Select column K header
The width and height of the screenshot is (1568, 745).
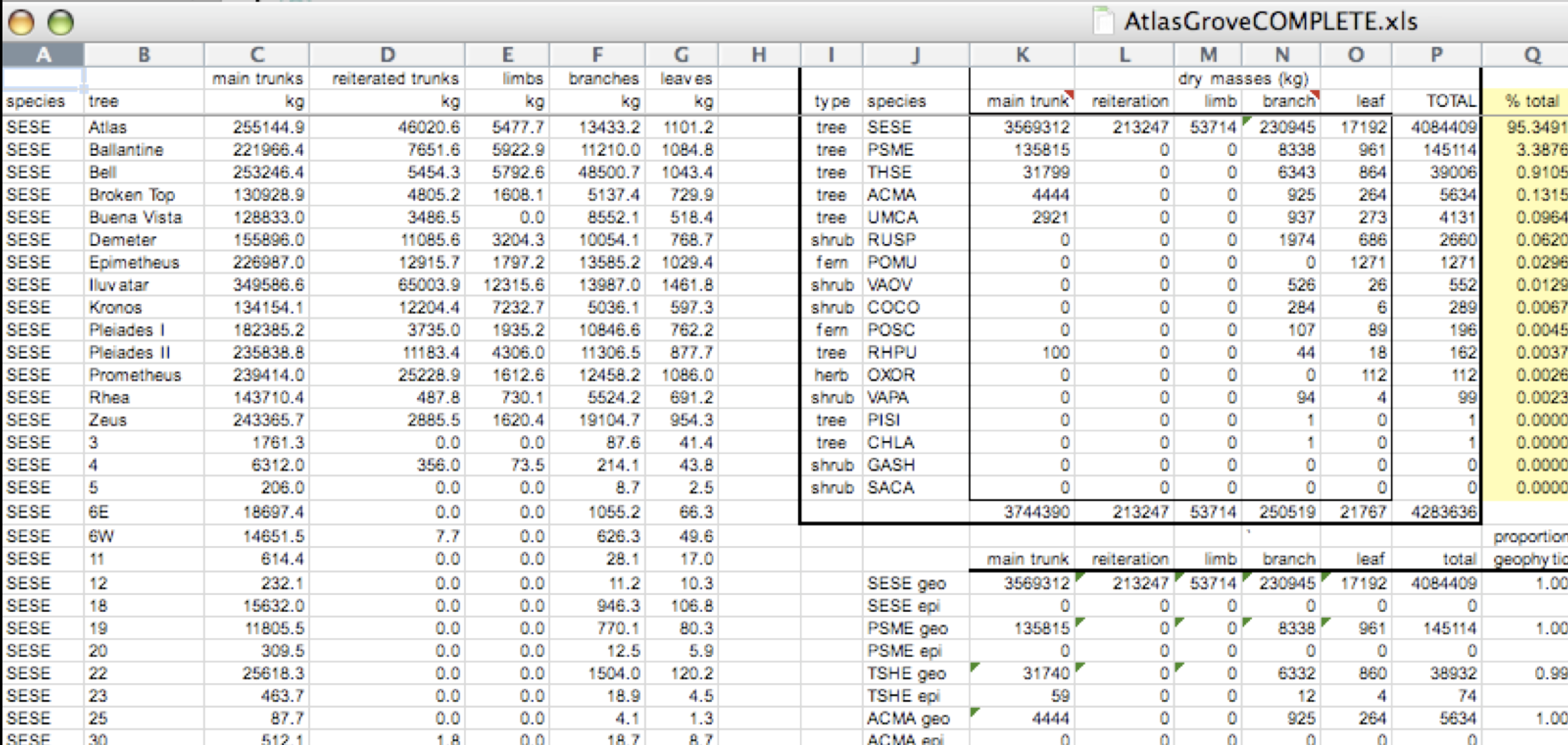point(1022,55)
